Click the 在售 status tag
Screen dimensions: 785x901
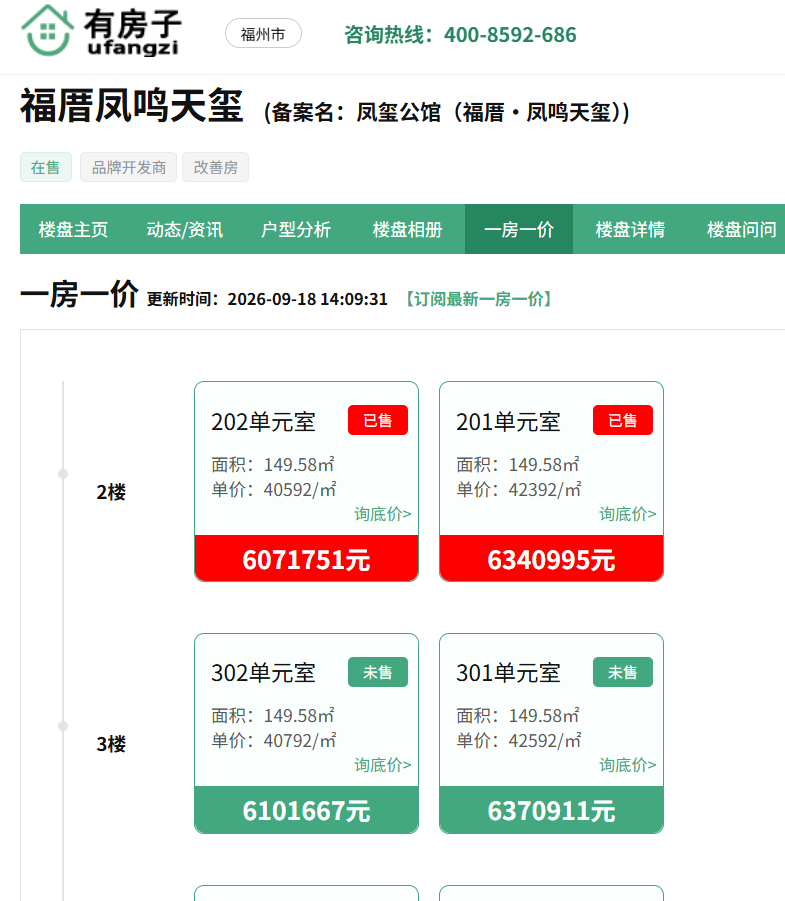46,167
